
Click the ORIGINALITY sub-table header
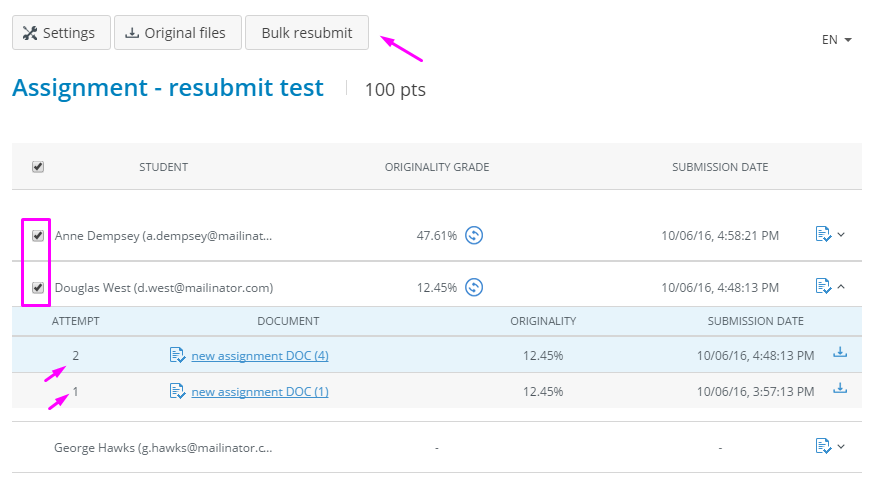[543, 321]
